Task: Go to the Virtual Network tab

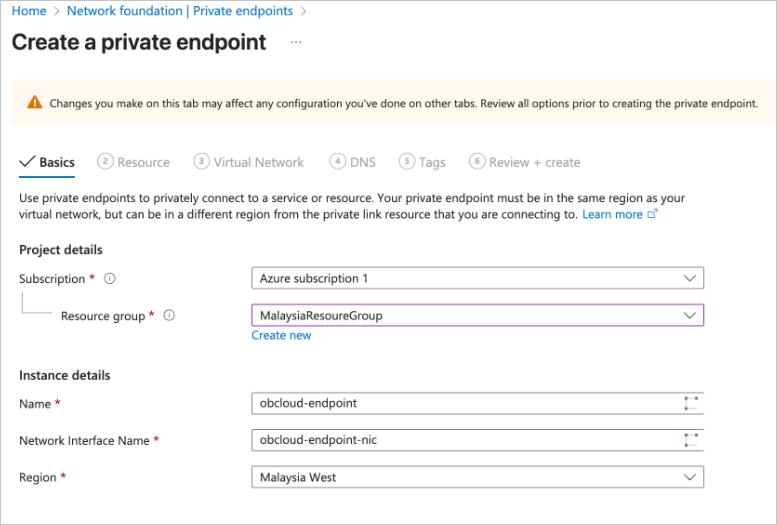Action: 249,162
